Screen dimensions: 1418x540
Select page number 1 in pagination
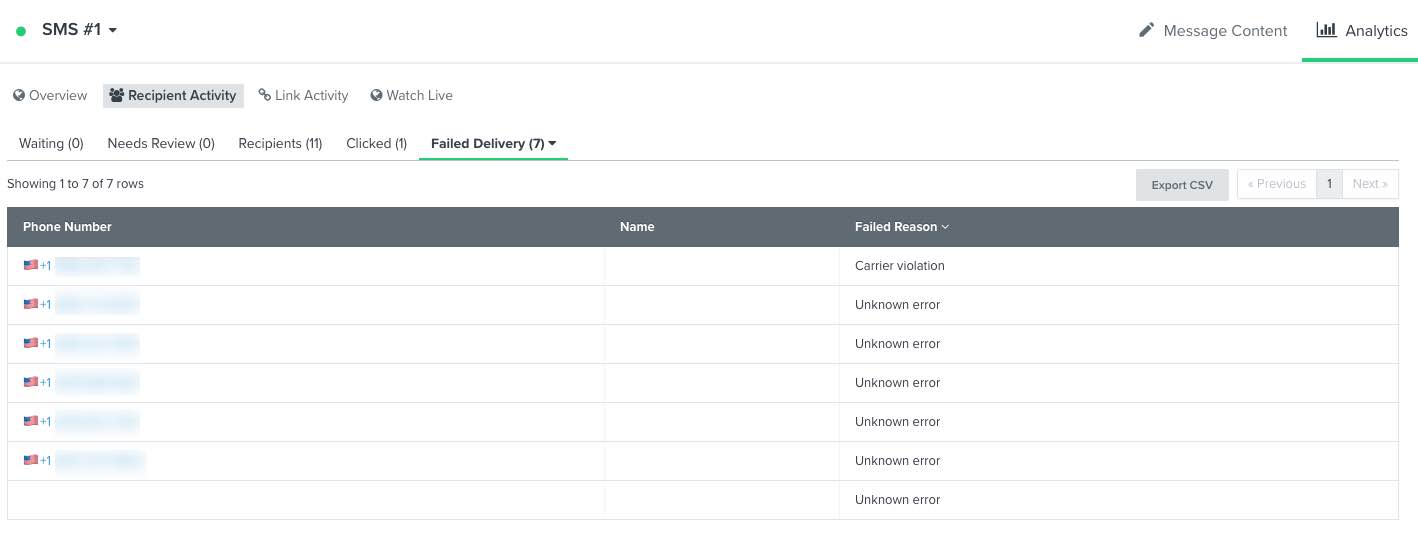point(1329,184)
